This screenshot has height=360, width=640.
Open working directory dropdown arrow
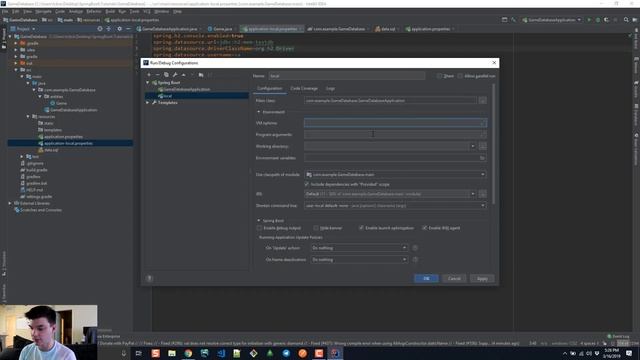click(473, 146)
